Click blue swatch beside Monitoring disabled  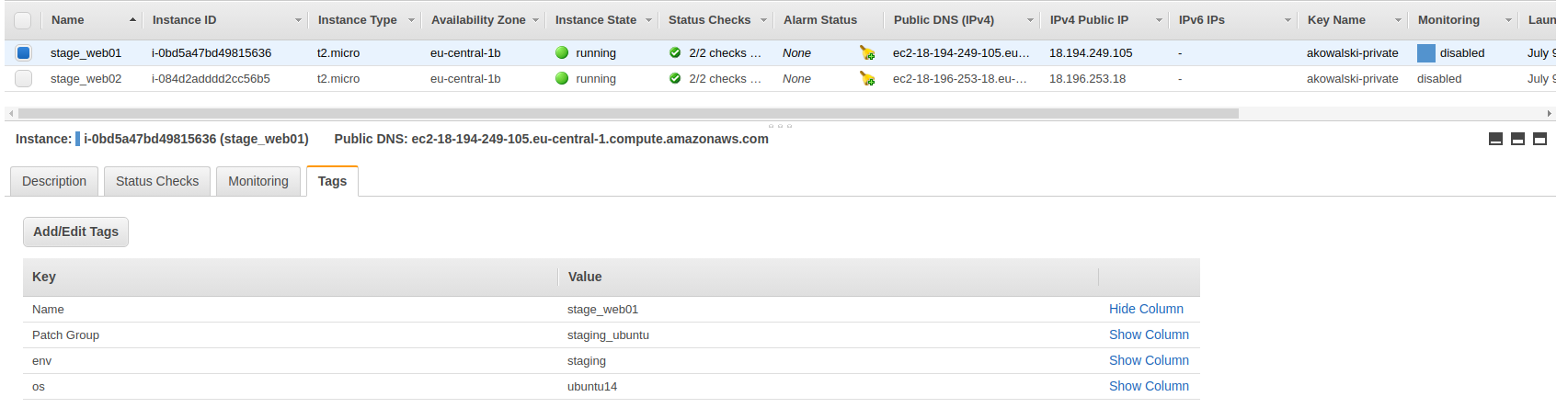(x=1425, y=53)
